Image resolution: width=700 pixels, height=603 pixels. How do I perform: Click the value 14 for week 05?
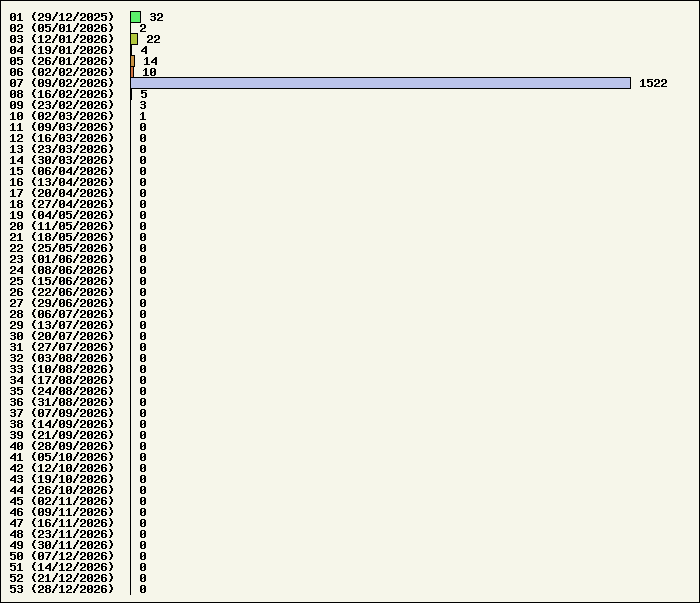coord(150,61)
